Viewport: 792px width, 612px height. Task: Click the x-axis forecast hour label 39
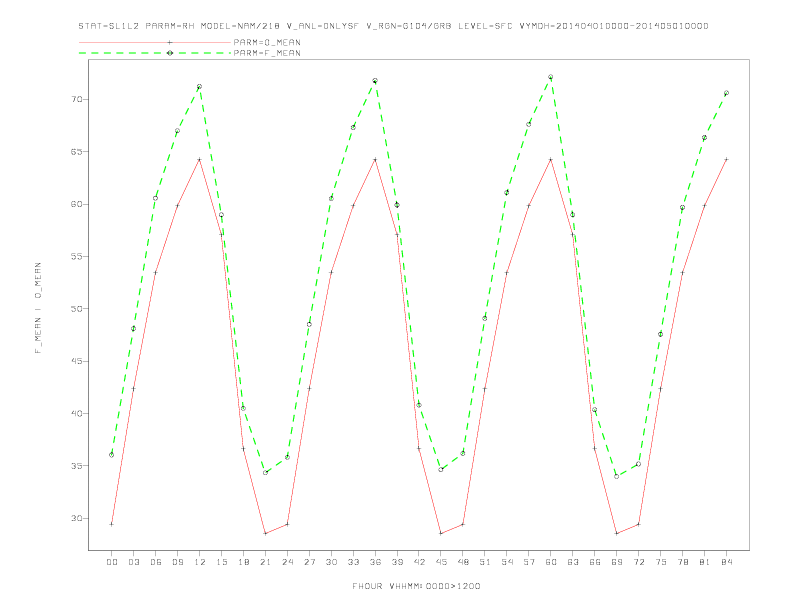pos(397,562)
